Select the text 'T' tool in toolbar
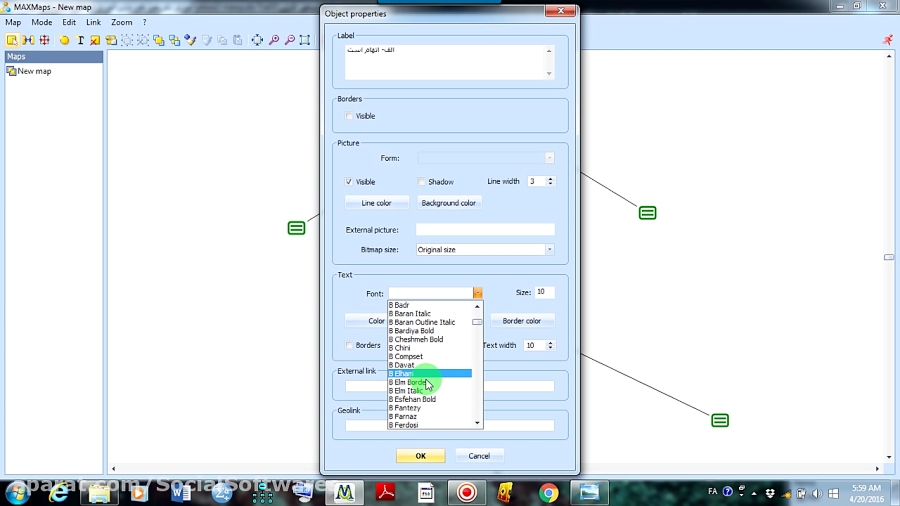Viewport: 900px width, 506px height. click(x=80, y=40)
